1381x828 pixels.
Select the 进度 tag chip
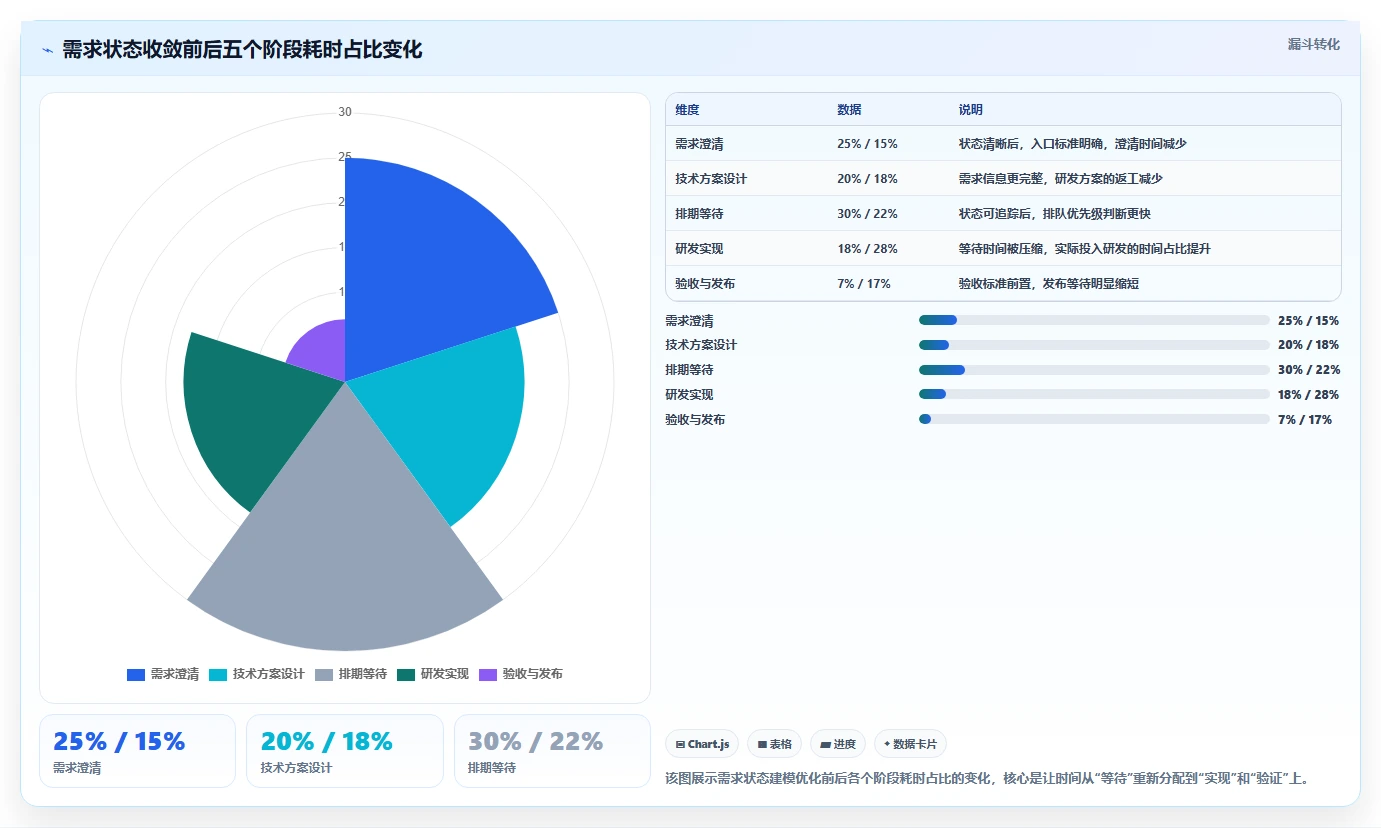838,744
